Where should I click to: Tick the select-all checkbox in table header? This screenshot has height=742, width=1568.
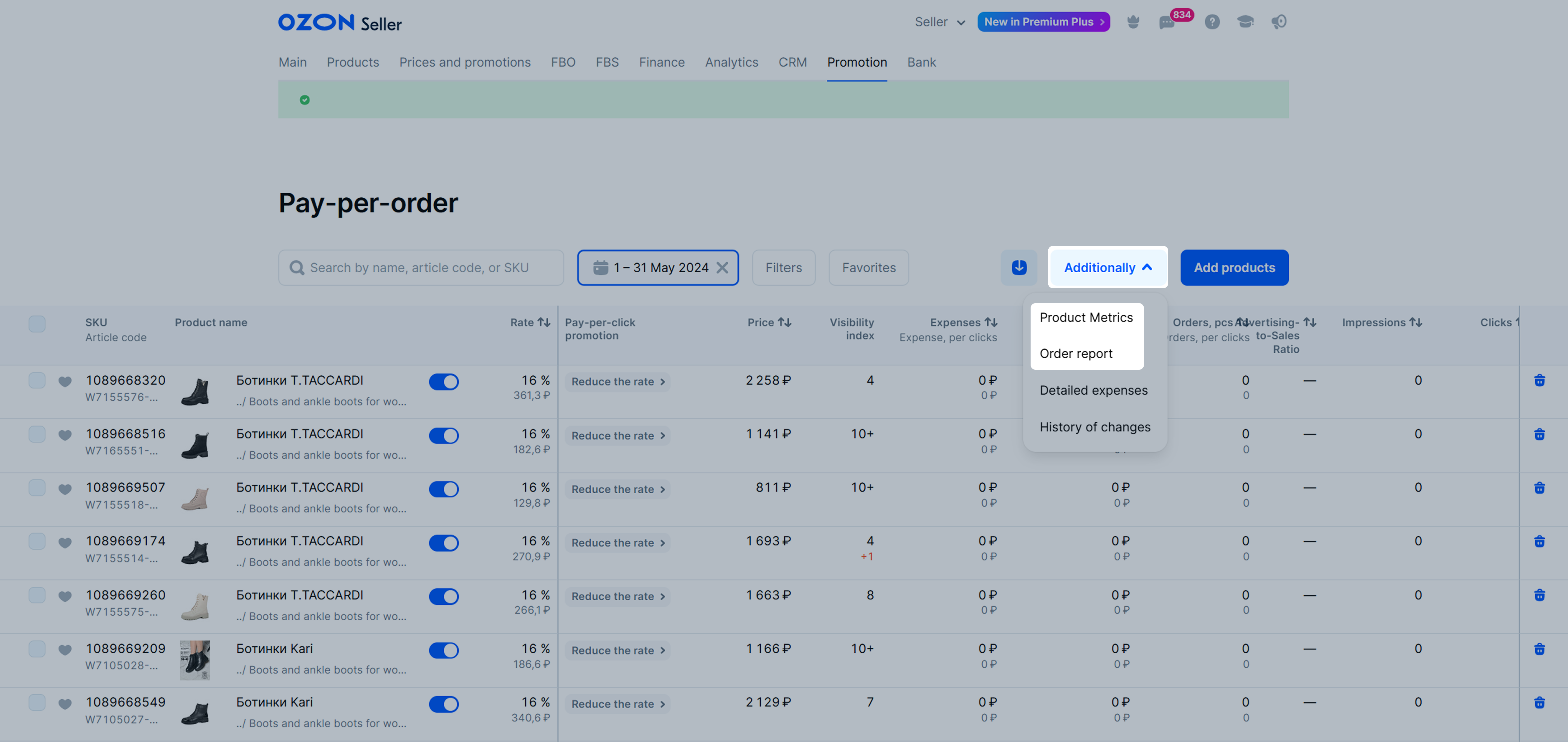(x=37, y=323)
